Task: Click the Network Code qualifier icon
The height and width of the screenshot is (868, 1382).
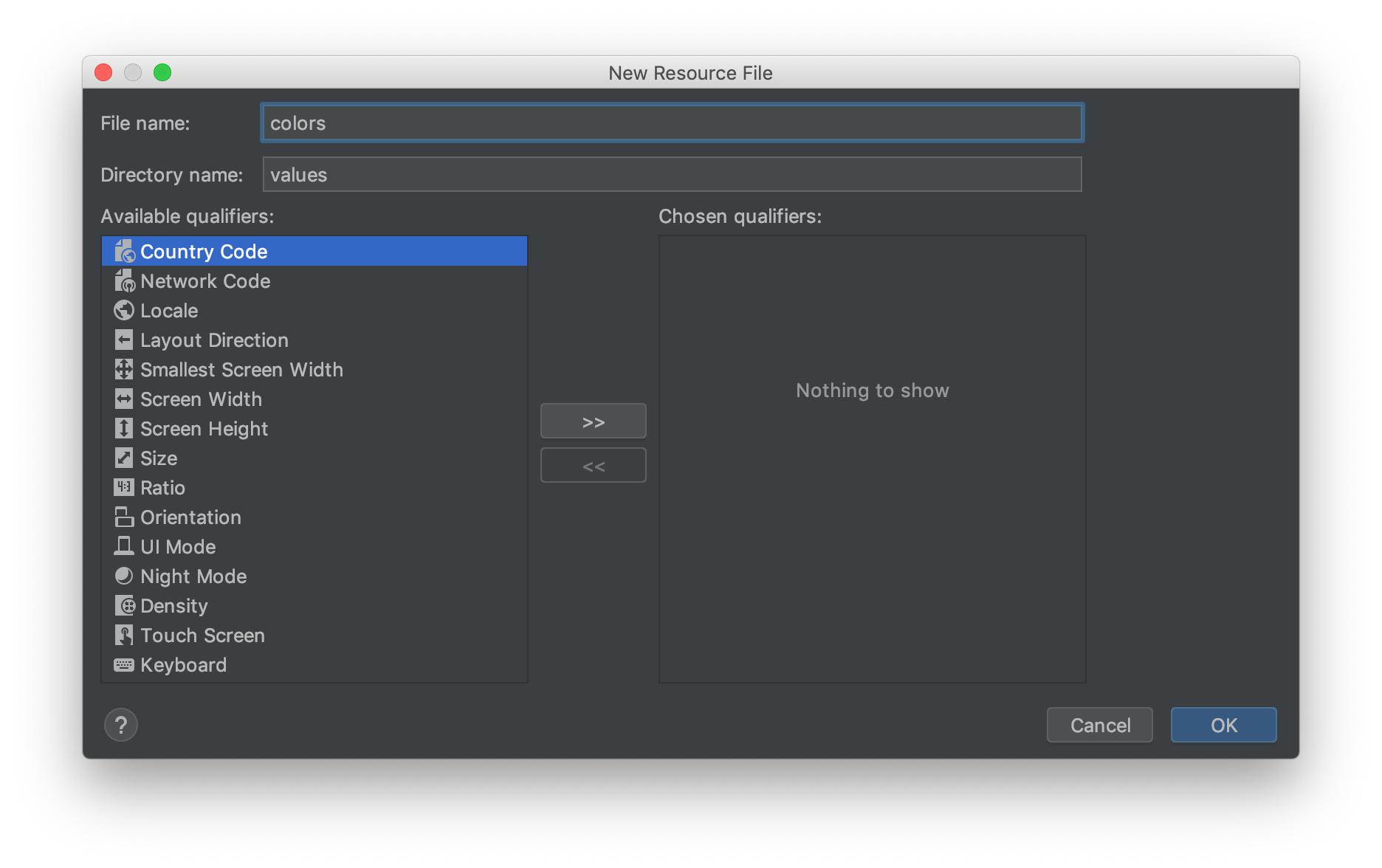Action: [x=124, y=280]
